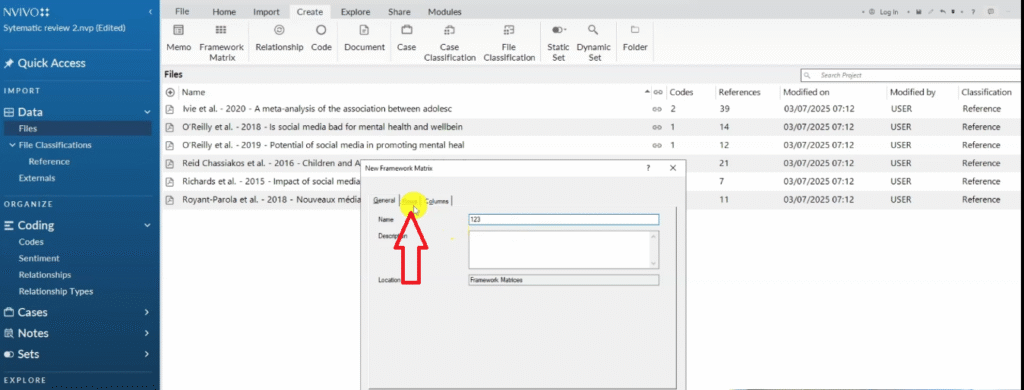Click the link icon column header
This screenshot has height=390, width=1024.
[x=658, y=92]
